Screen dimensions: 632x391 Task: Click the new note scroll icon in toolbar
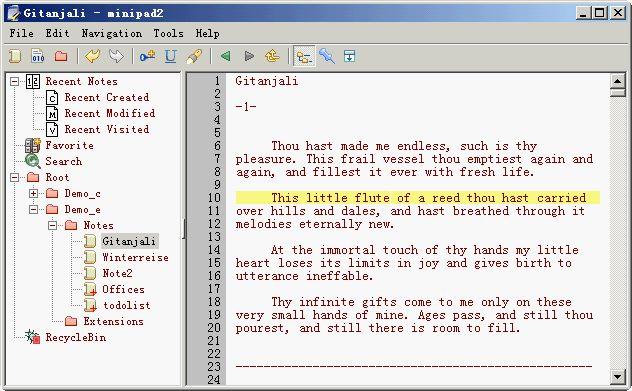(15, 56)
